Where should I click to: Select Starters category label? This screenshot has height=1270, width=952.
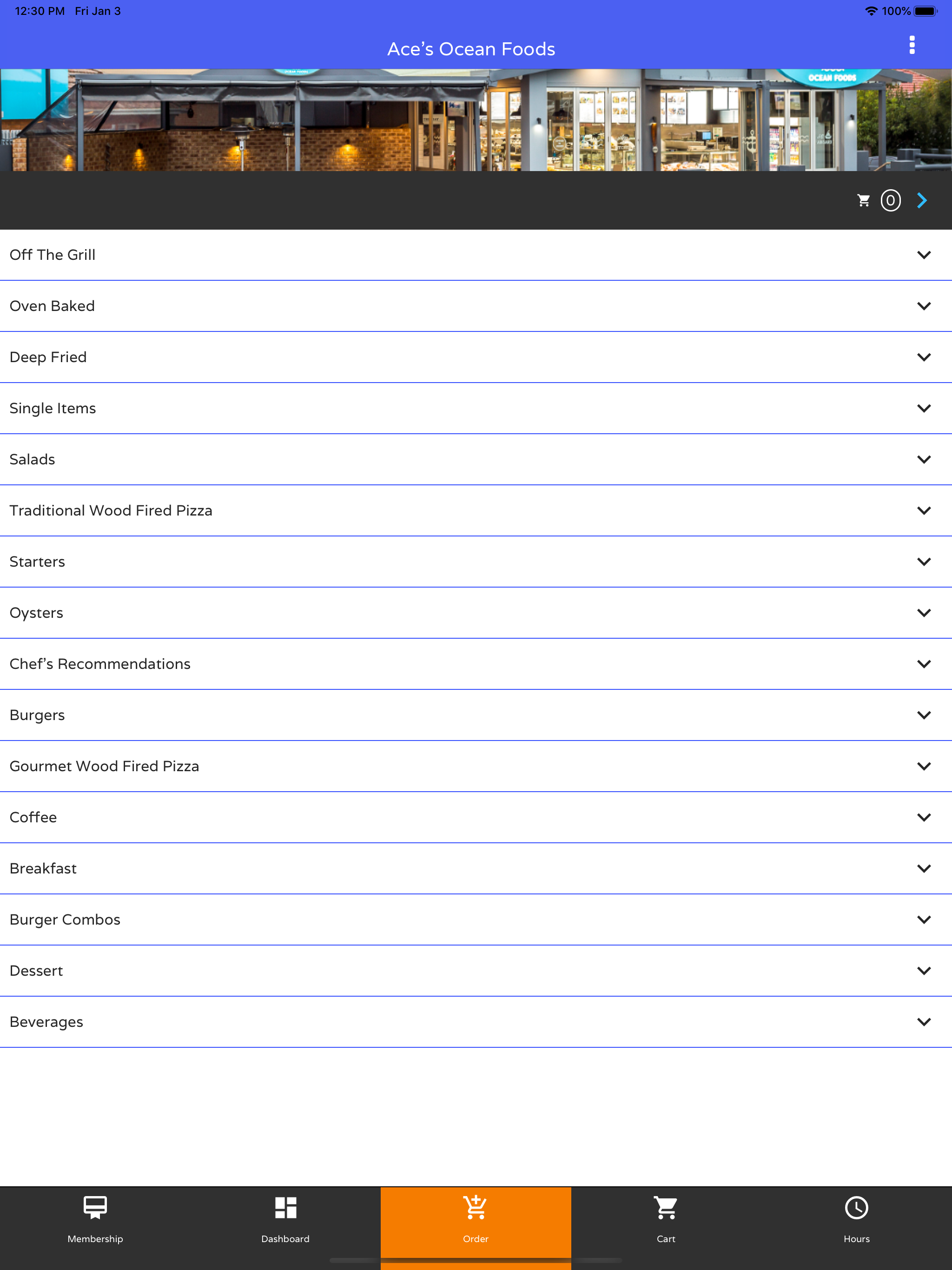(37, 562)
